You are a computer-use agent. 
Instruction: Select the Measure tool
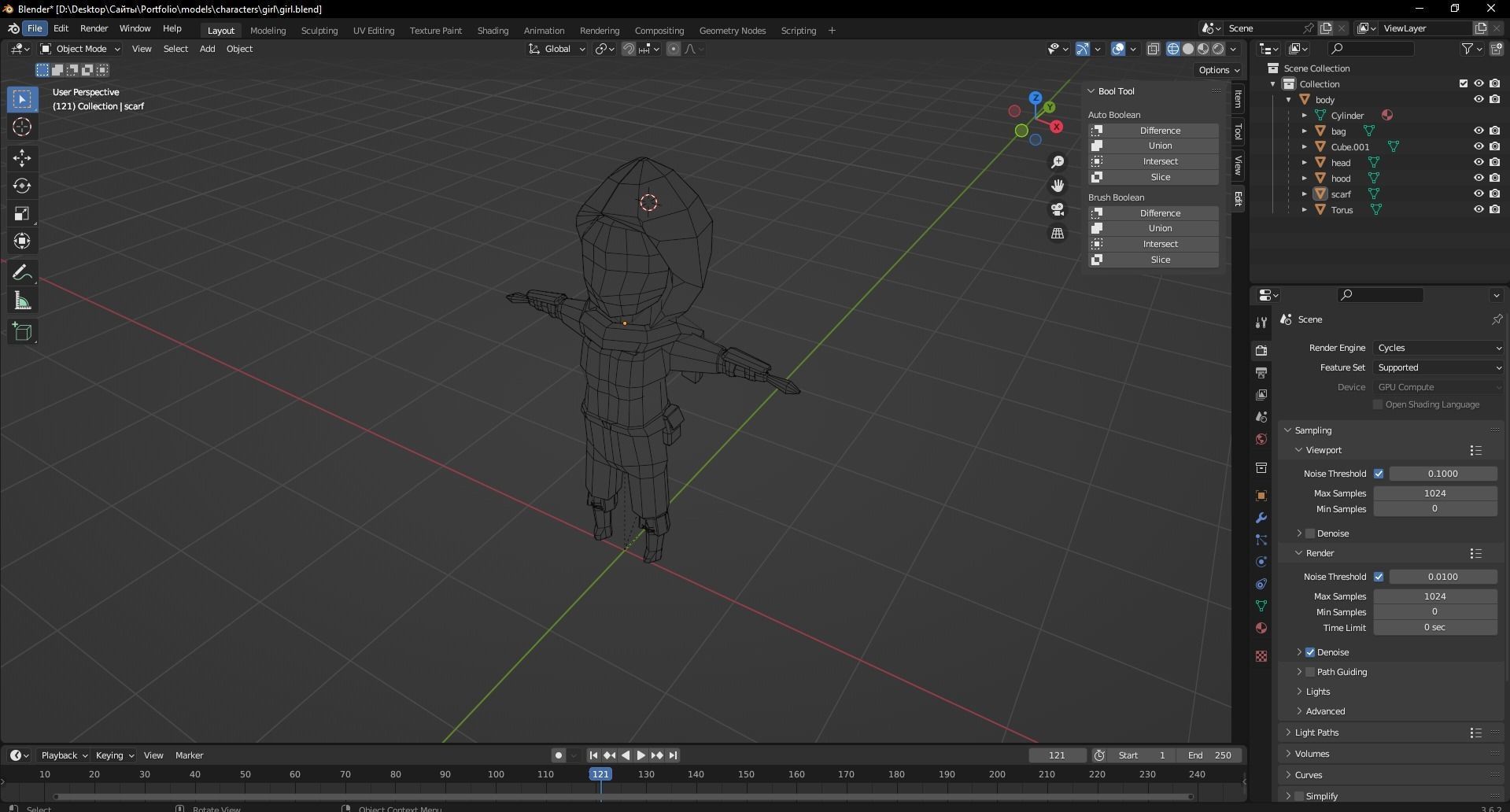(22, 301)
